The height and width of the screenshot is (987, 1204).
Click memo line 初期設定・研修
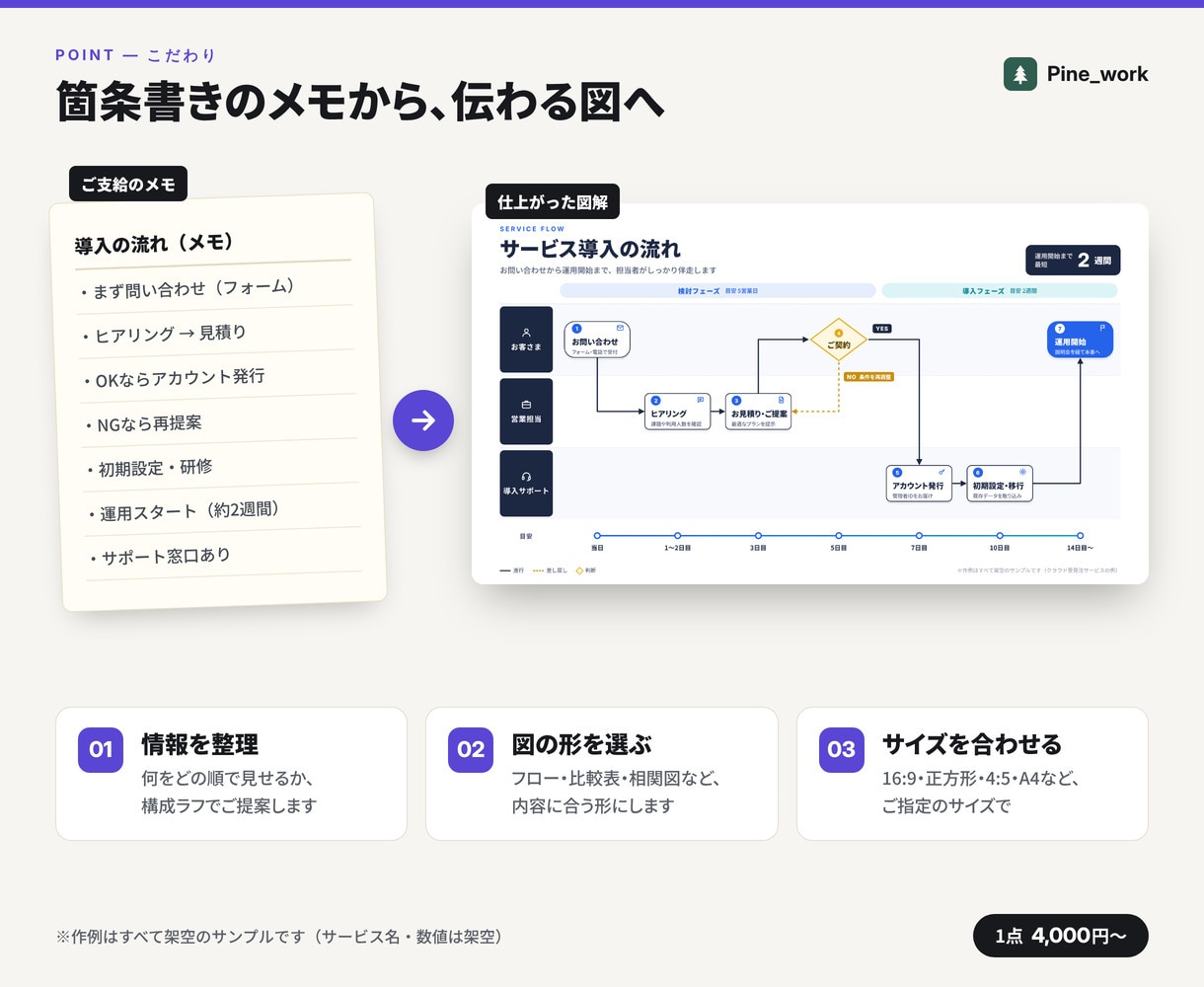tap(149, 468)
